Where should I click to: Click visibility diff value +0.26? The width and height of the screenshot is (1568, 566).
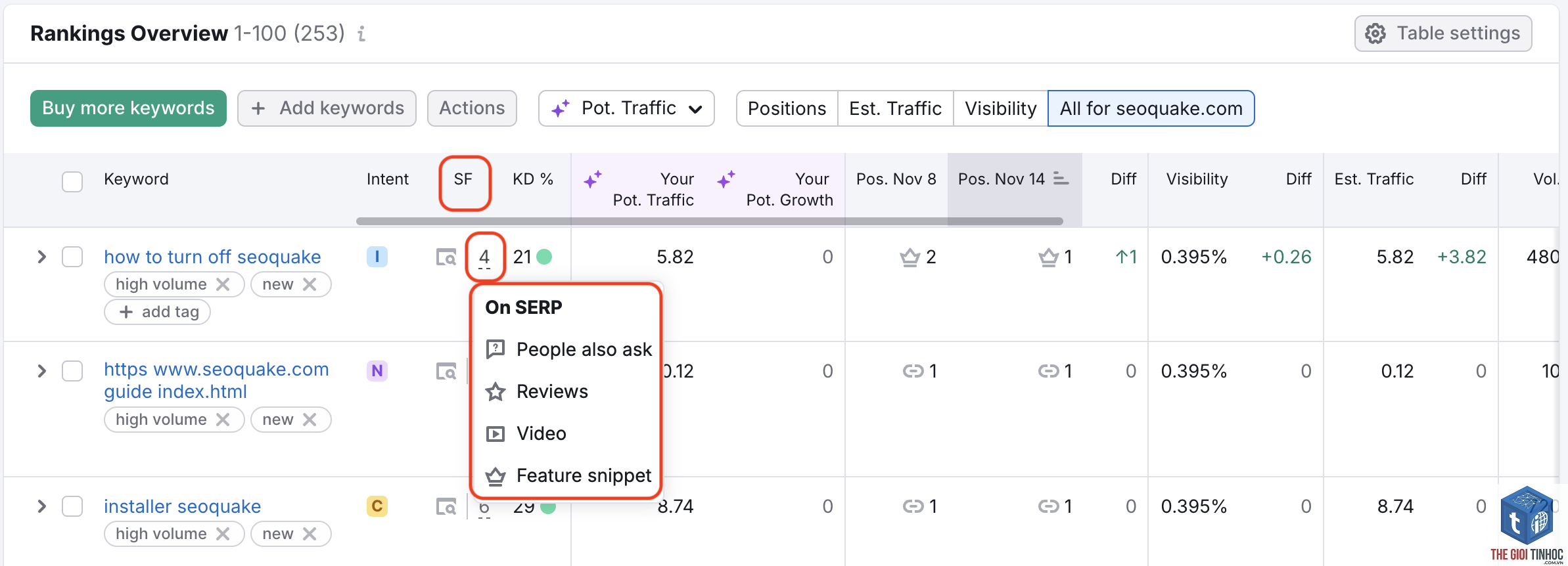[x=1286, y=257]
